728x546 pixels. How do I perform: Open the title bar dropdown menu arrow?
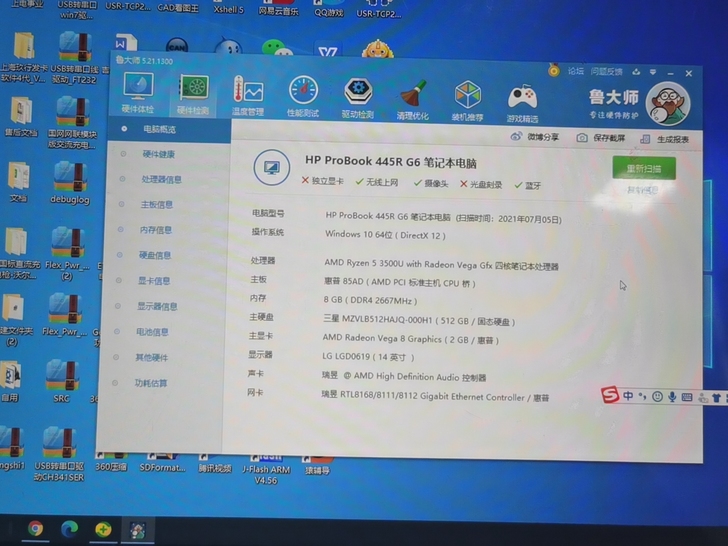(x=653, y=72)
